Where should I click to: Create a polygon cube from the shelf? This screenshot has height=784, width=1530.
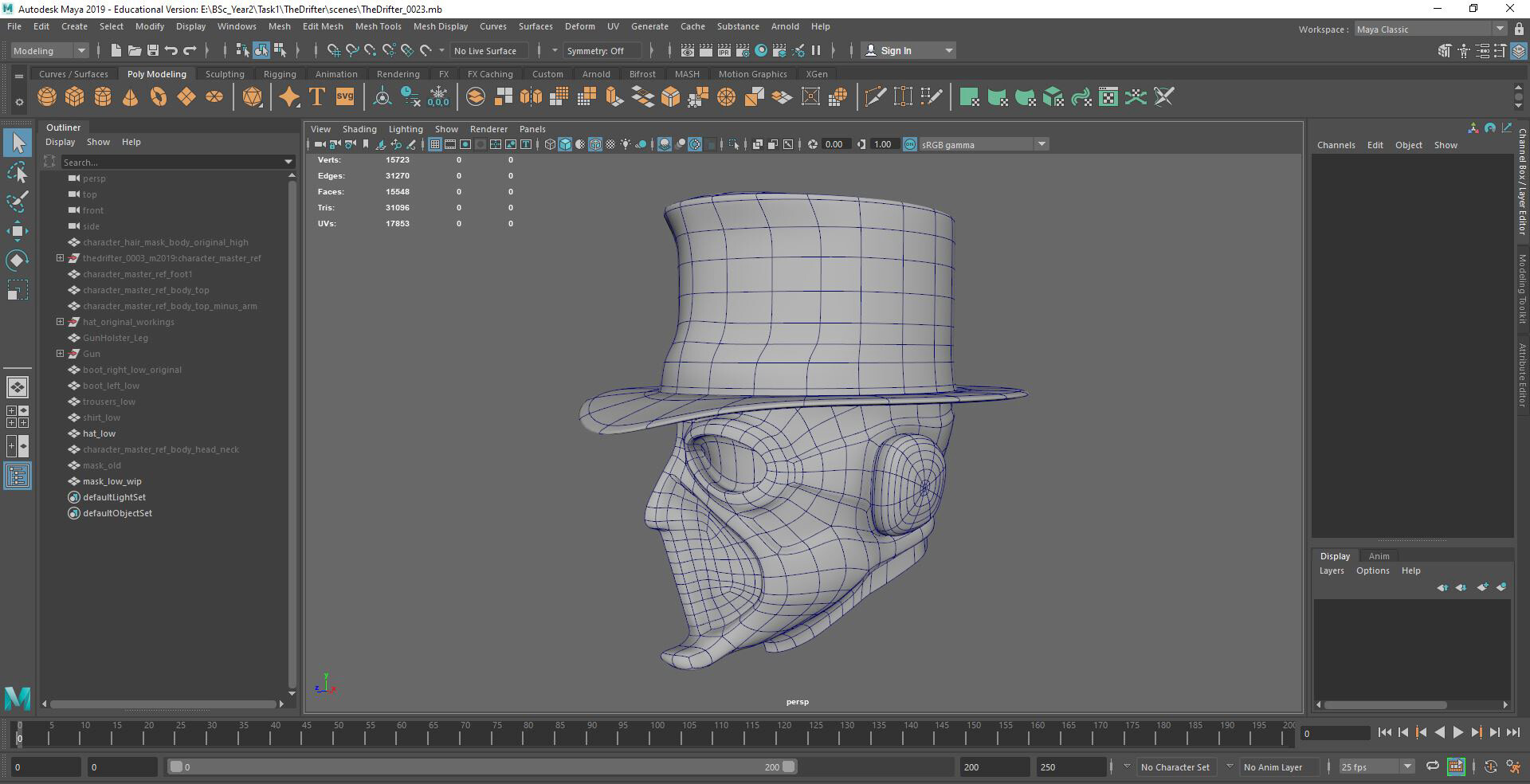point(75,97)
